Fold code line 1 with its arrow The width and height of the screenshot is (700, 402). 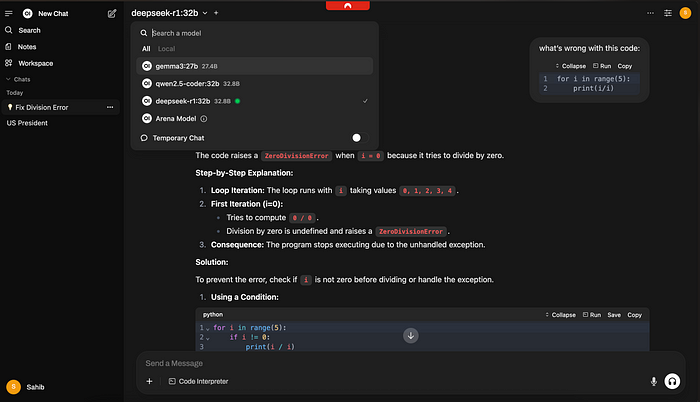pos(208,328)
